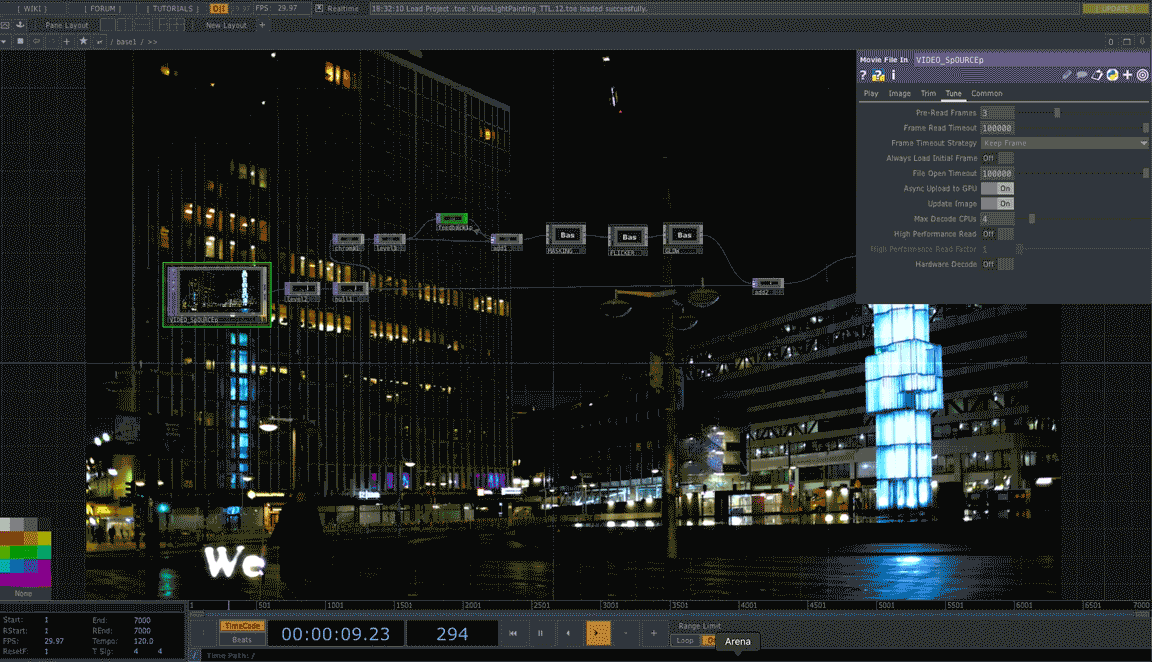This screenshot has height=662, width=1152.
Task: Open the pane type dropdown arrow at path bar
Action: click(x=4, y=42)
